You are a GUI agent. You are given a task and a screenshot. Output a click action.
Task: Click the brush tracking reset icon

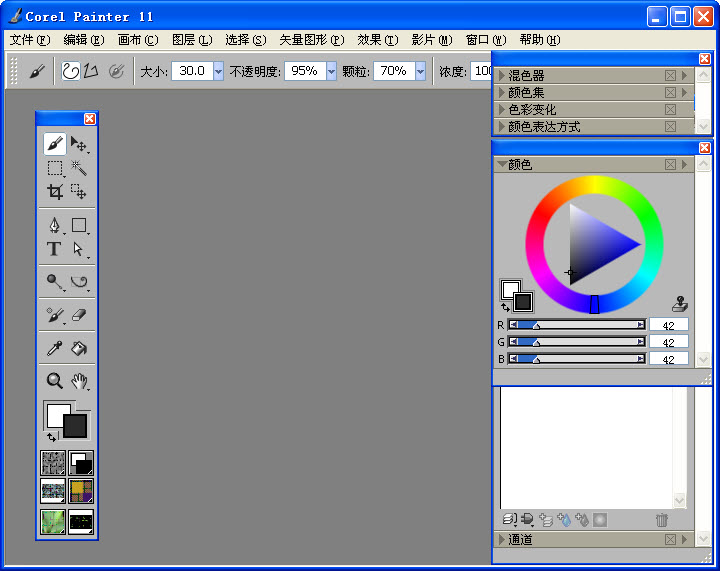117,71
